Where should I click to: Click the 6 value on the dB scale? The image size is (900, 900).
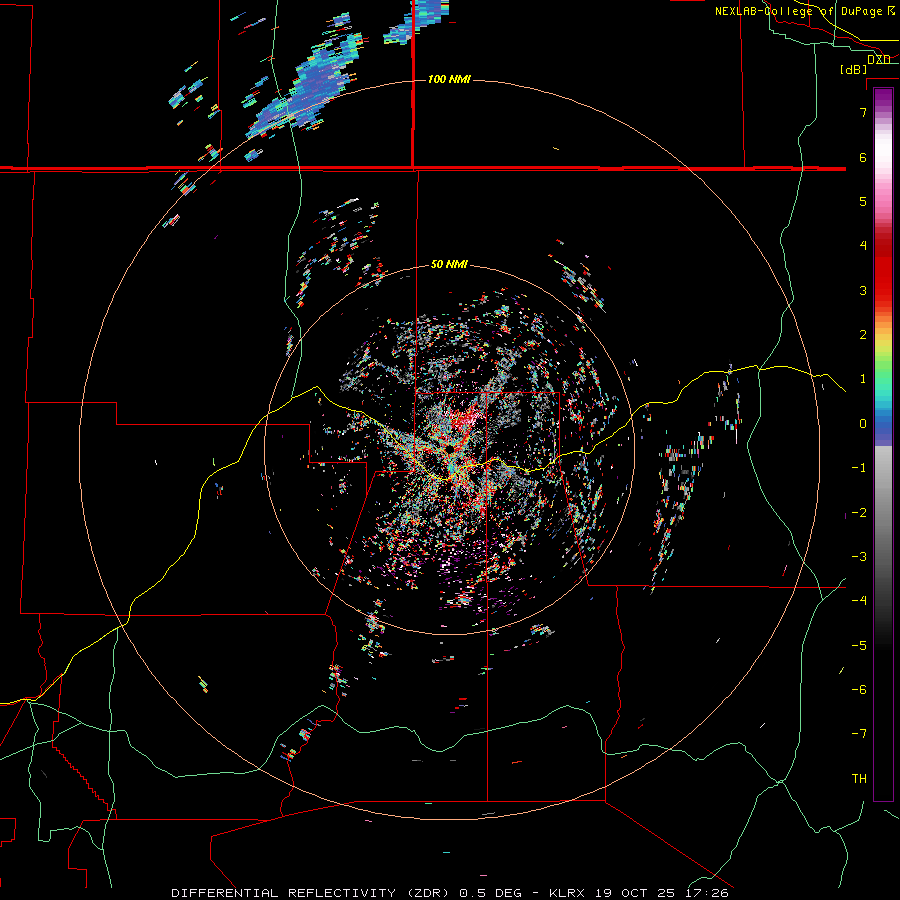(x=863, y=157)
